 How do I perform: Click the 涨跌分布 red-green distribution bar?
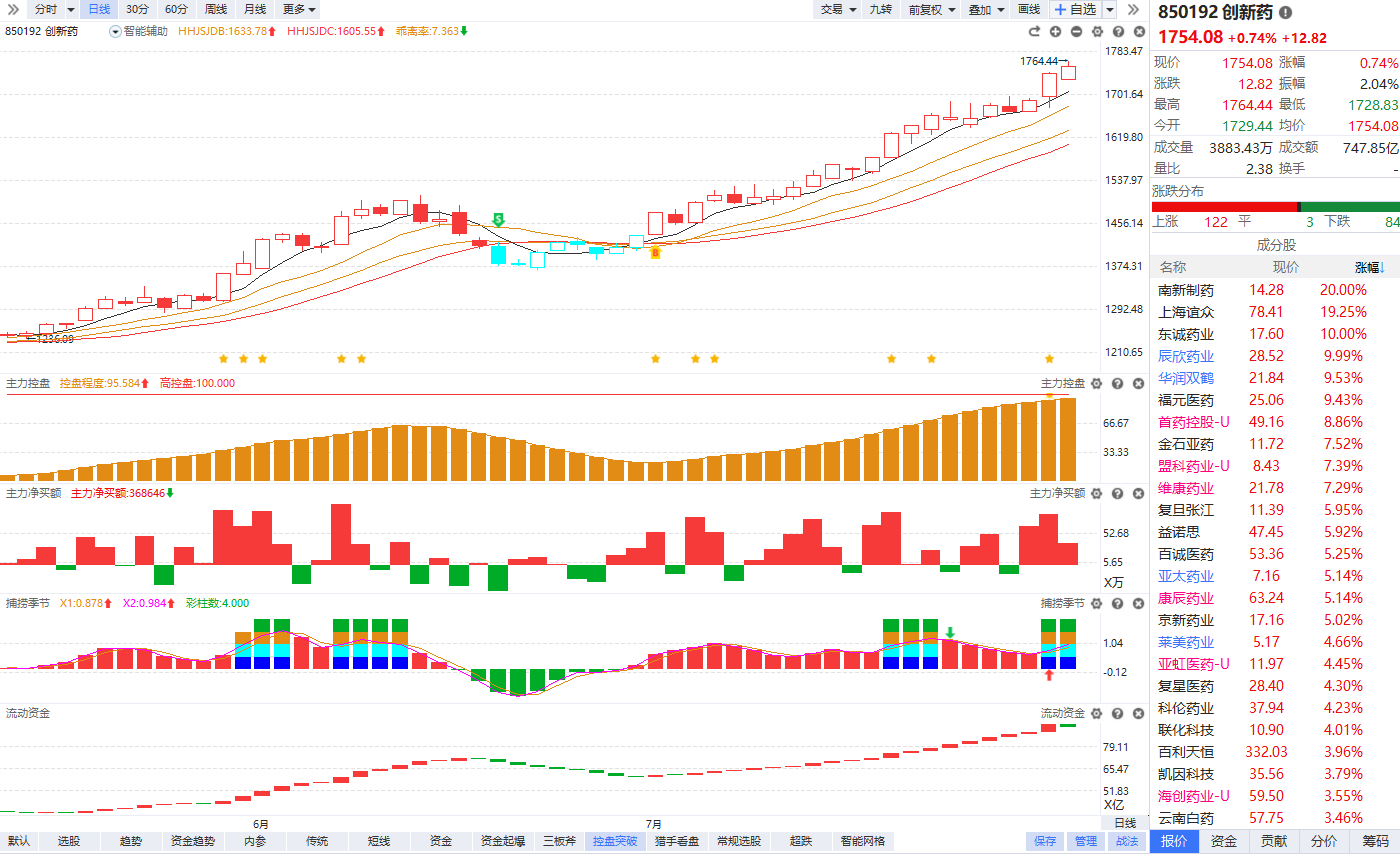[x=1276, y=206]
